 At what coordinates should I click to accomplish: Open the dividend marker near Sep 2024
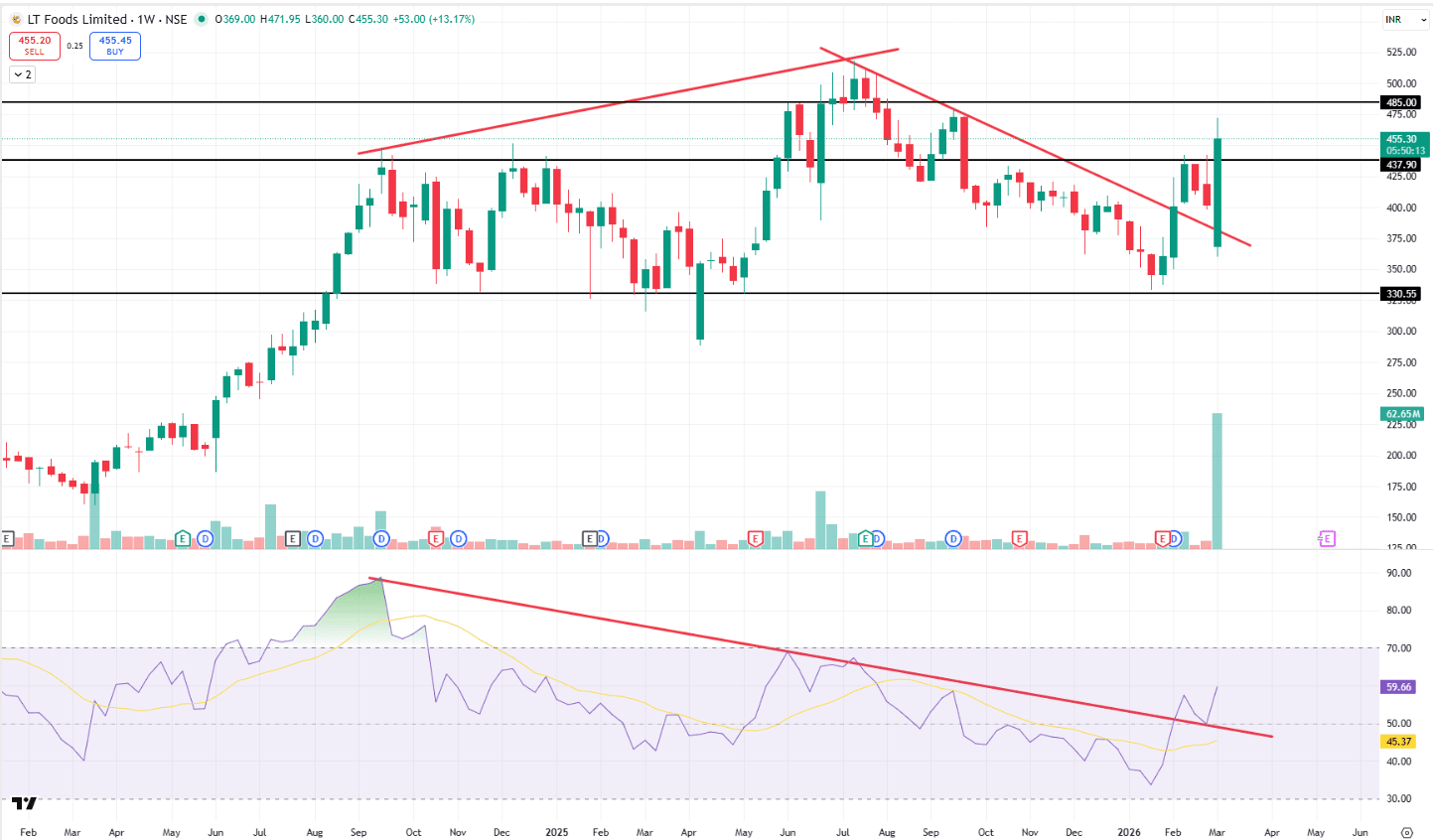381,538
